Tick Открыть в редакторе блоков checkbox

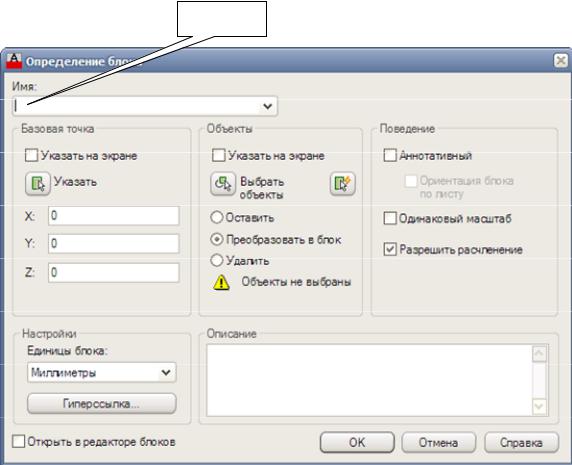click(18, 442)
